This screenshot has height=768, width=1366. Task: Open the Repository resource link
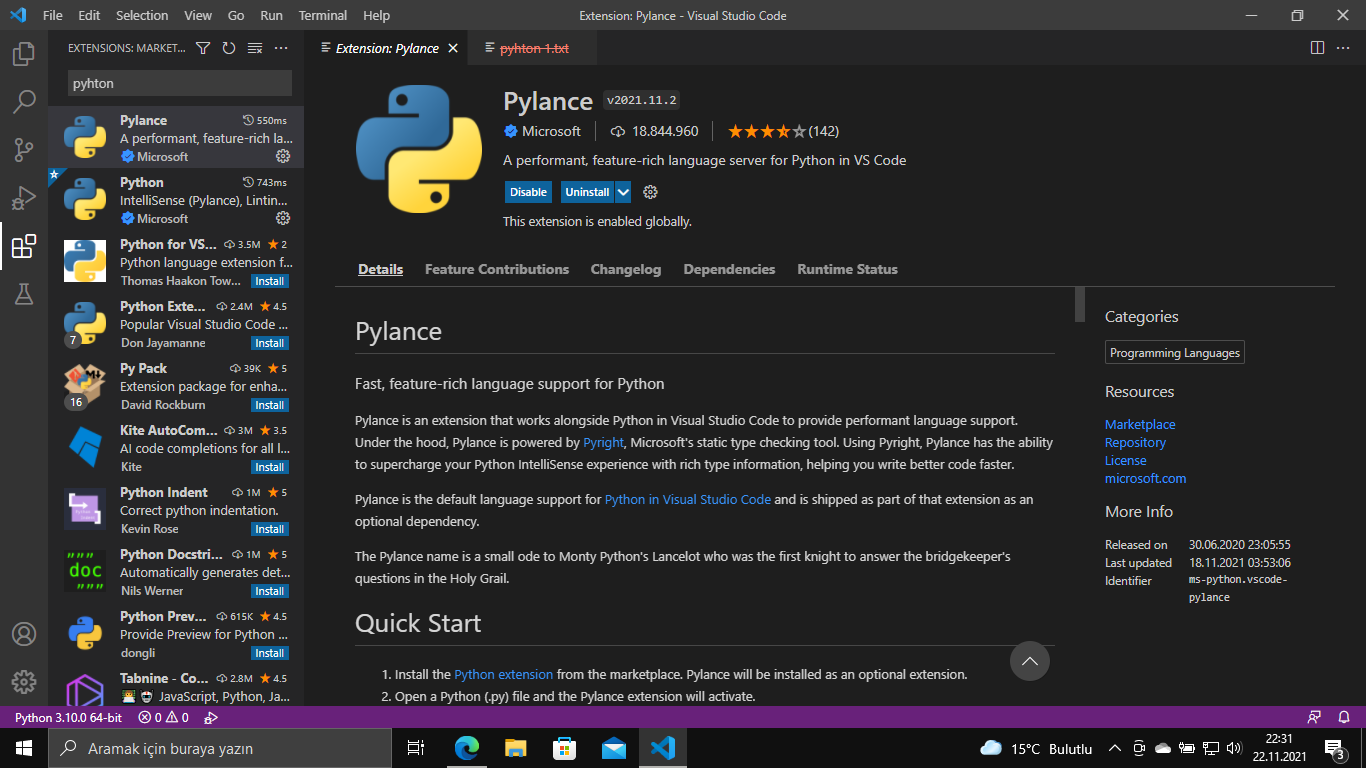[x=1135, y=443]
